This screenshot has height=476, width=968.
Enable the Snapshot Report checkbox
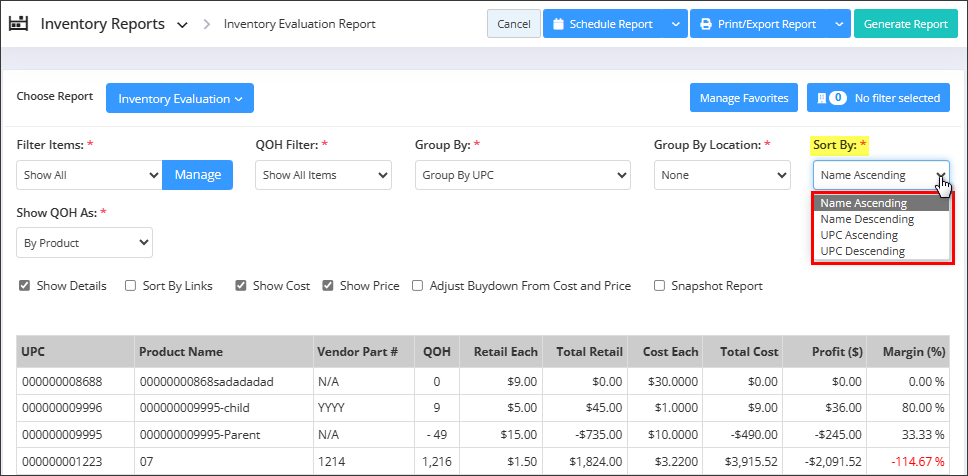pyautogui.click(x=659, y=286)
